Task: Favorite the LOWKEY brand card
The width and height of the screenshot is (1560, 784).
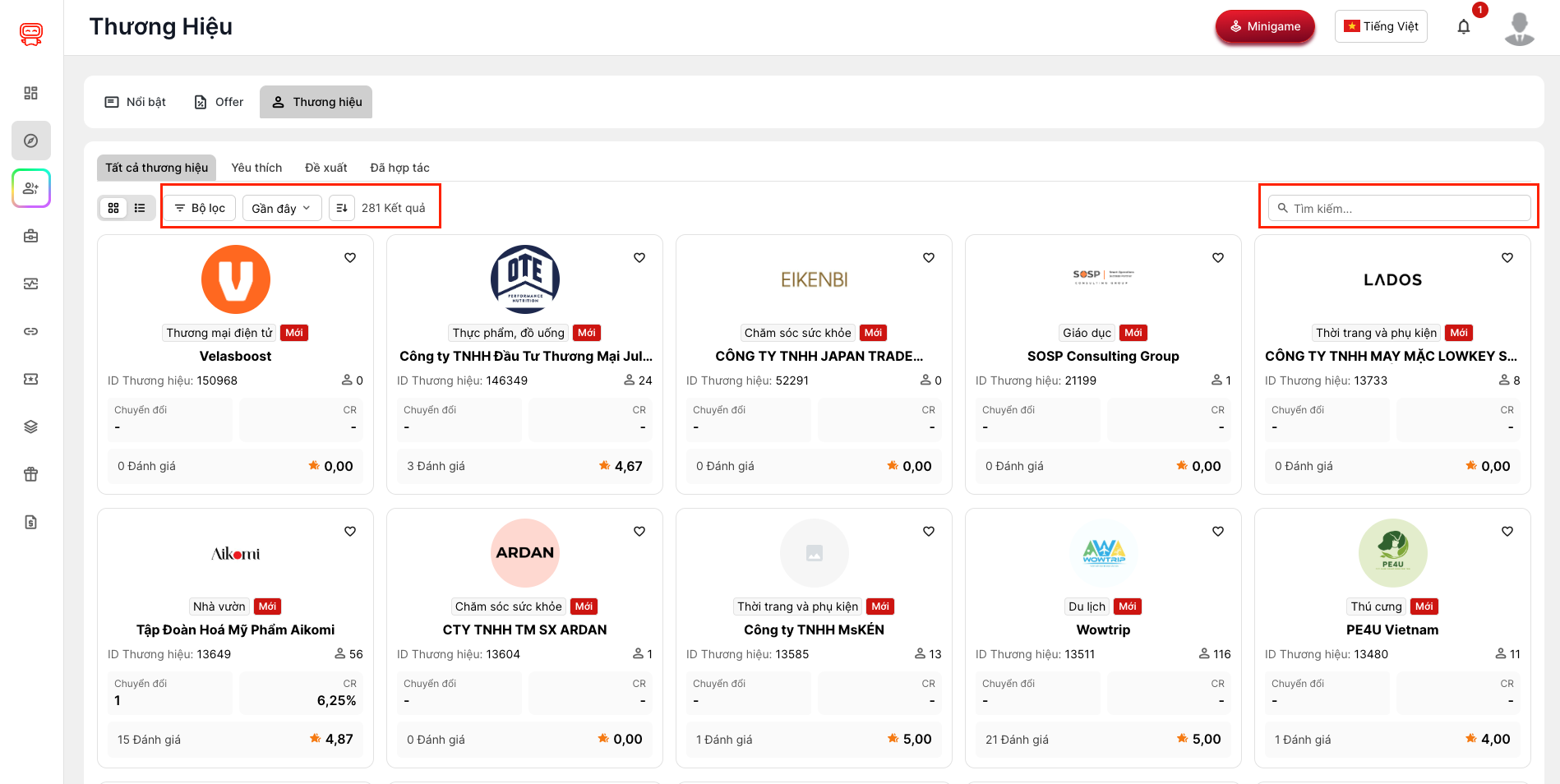Action: (1507, 257)
